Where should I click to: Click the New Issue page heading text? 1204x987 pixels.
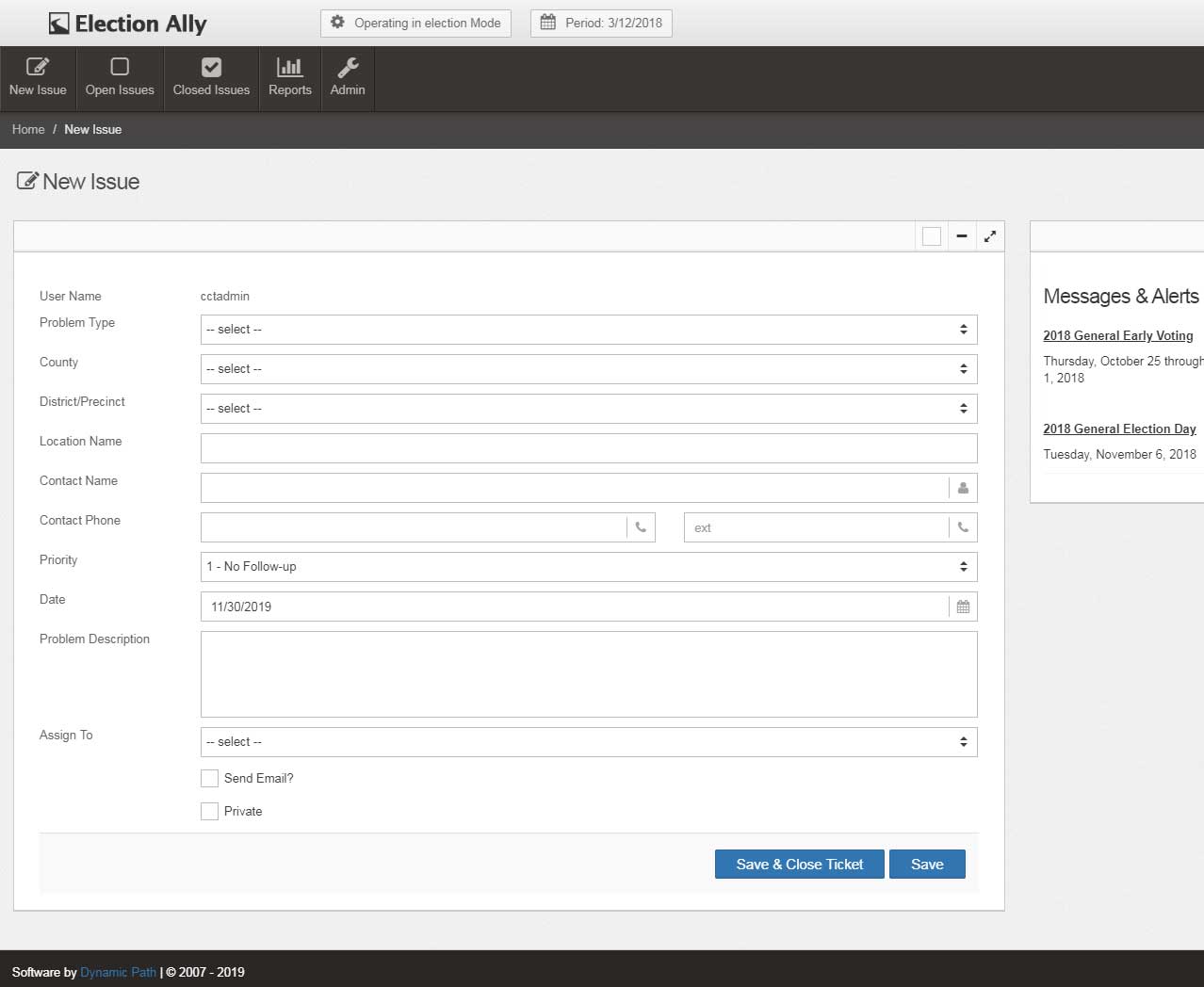91,182
